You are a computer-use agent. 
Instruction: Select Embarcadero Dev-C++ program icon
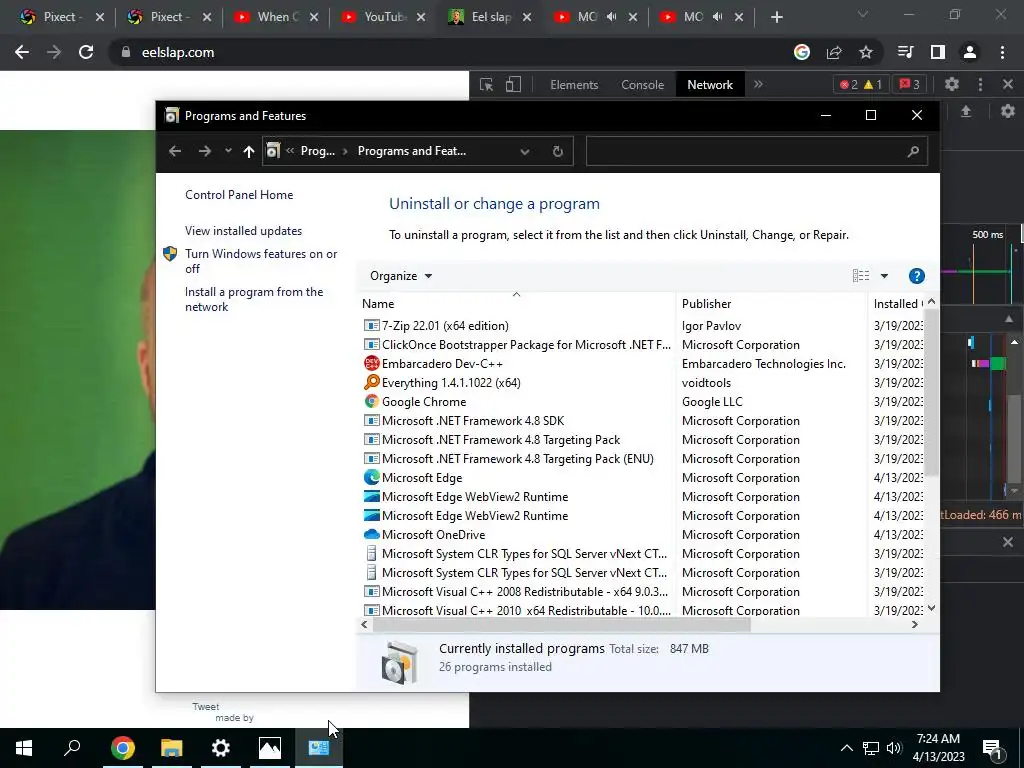(372, 363)
